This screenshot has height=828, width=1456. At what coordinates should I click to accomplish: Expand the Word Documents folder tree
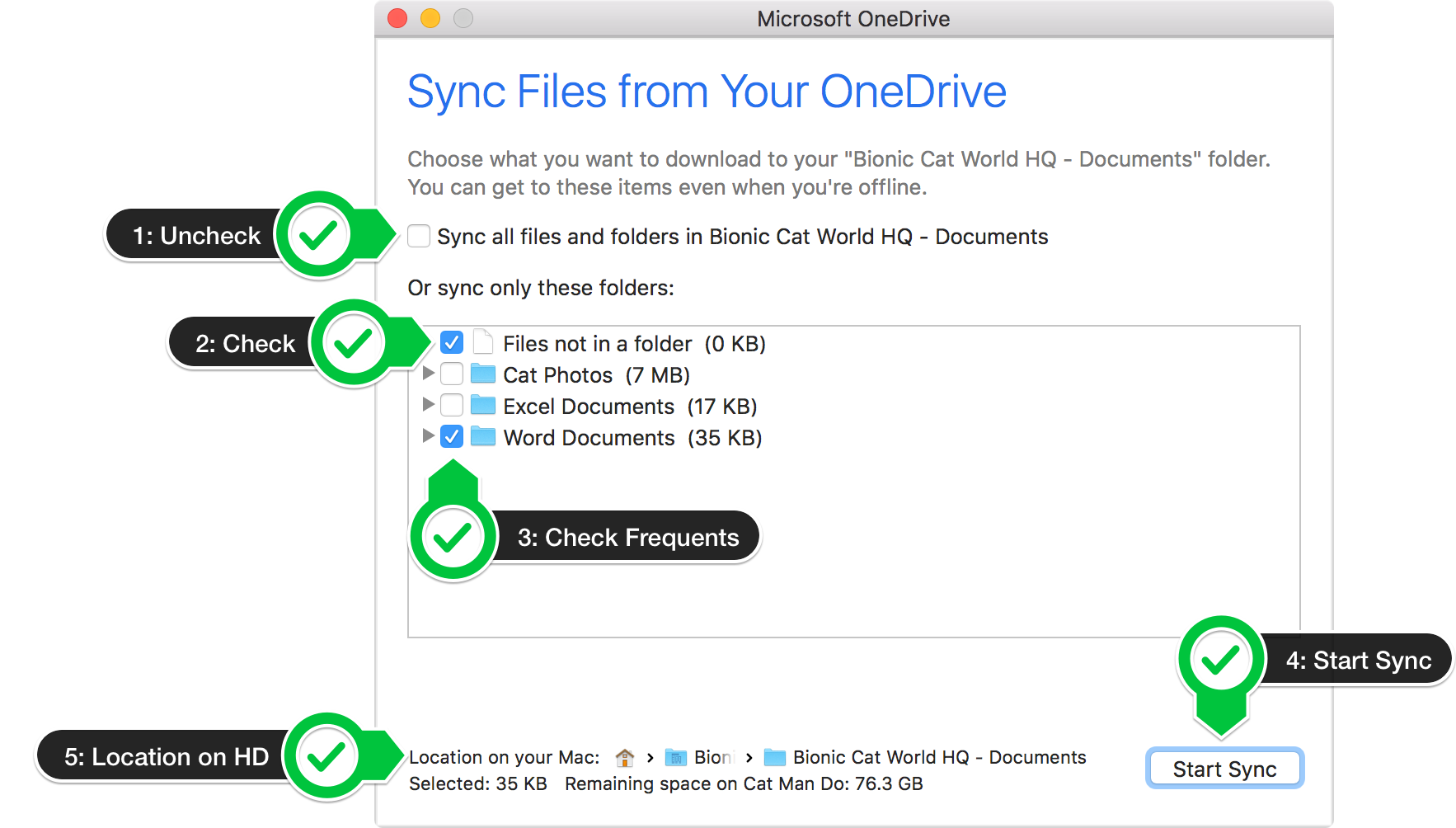tap(428, 435)
